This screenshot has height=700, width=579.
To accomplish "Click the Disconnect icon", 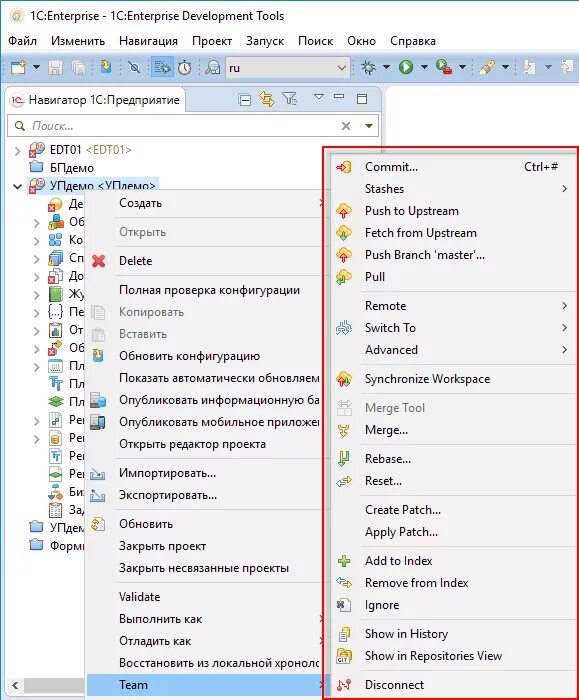I will pos(344,685).
